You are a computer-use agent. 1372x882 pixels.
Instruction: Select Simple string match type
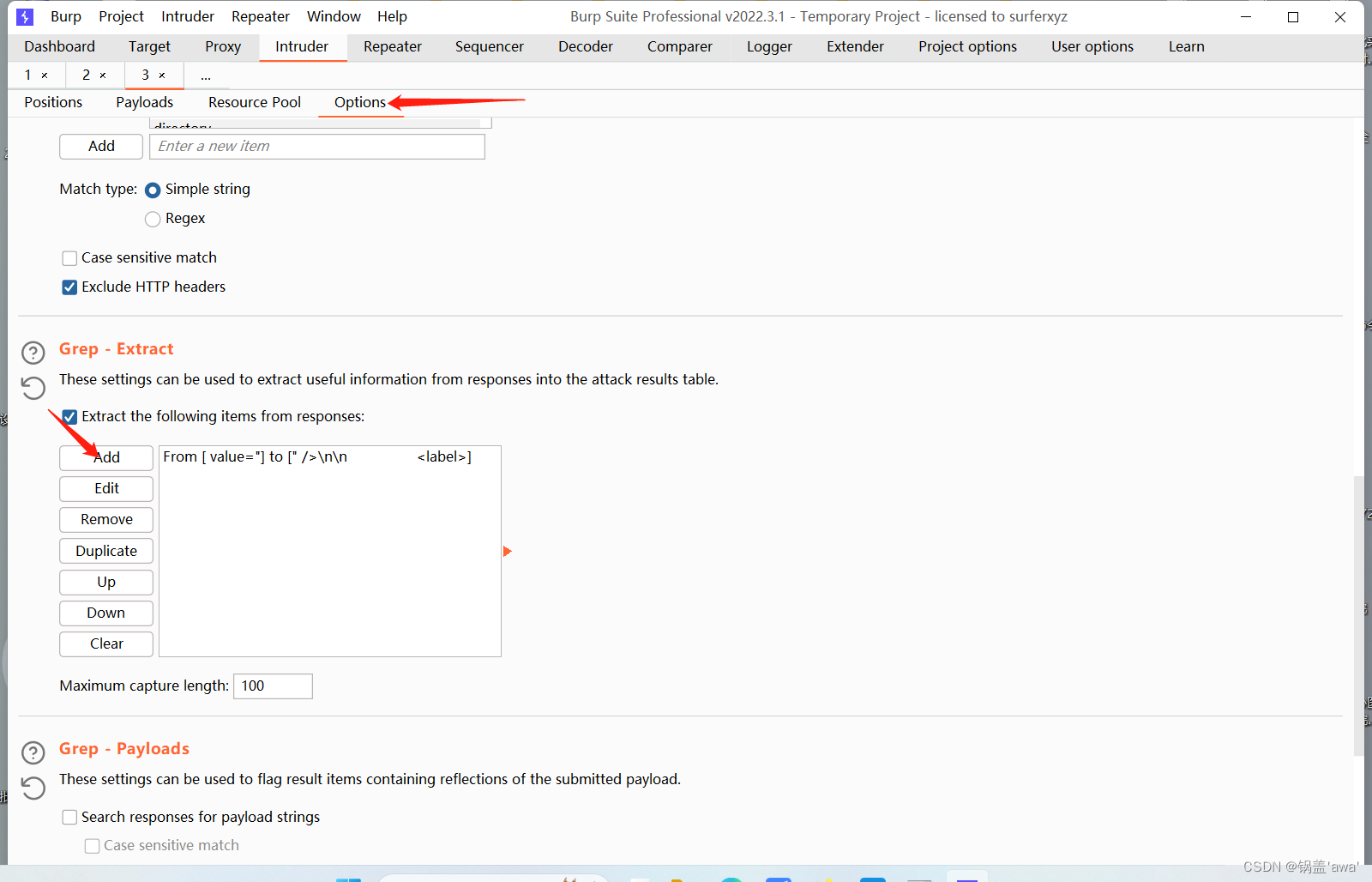tap(153, 190)
